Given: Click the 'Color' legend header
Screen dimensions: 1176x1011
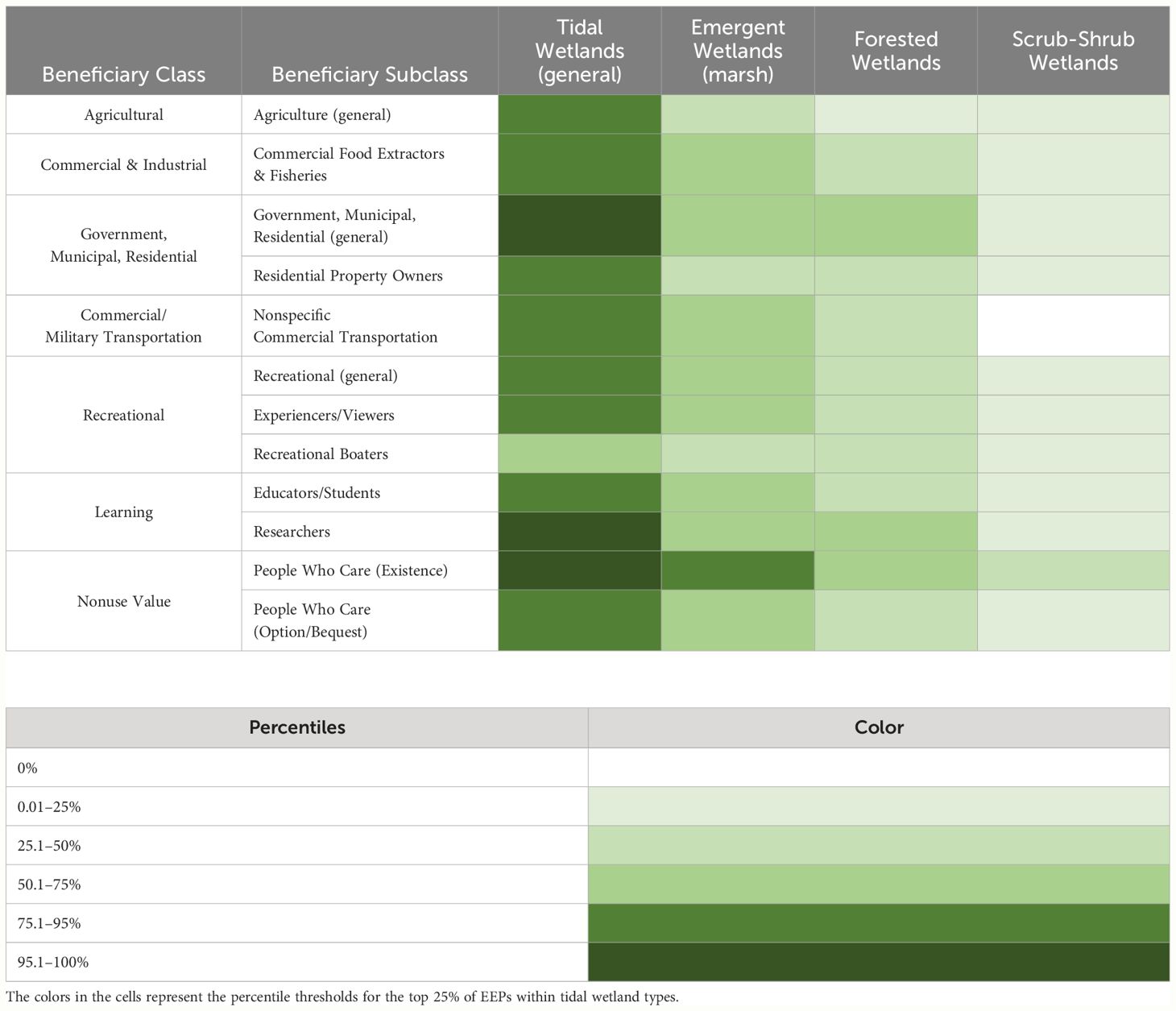Looking at the screenshot, I should [x=879, y=727].
